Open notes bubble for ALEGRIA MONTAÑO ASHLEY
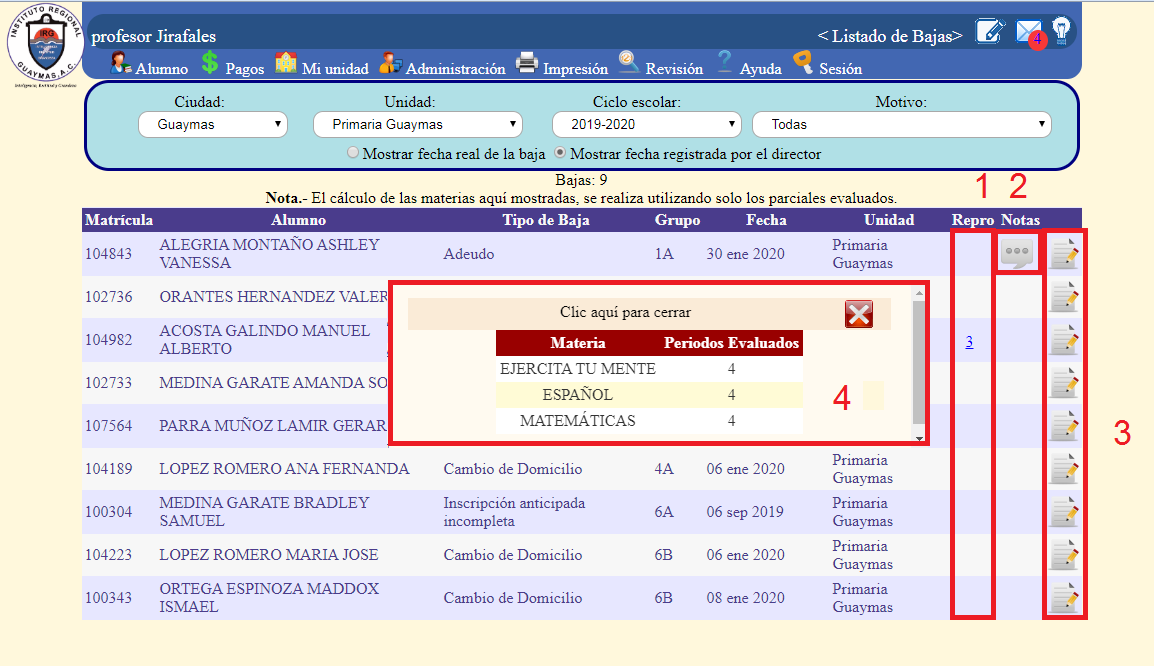Image resolution: width=1154 pixels, height=666 pixels. point(1017,253)
